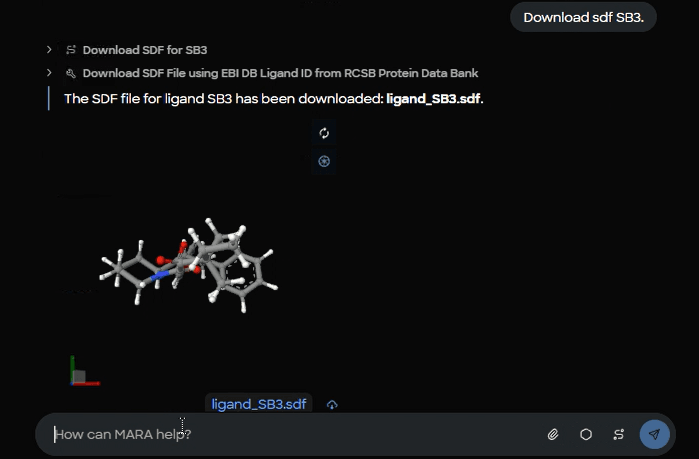699x459 pixels.
Task: Click the workflow icon beside 'Download SDF for SB3'
Action: point(71,50)
